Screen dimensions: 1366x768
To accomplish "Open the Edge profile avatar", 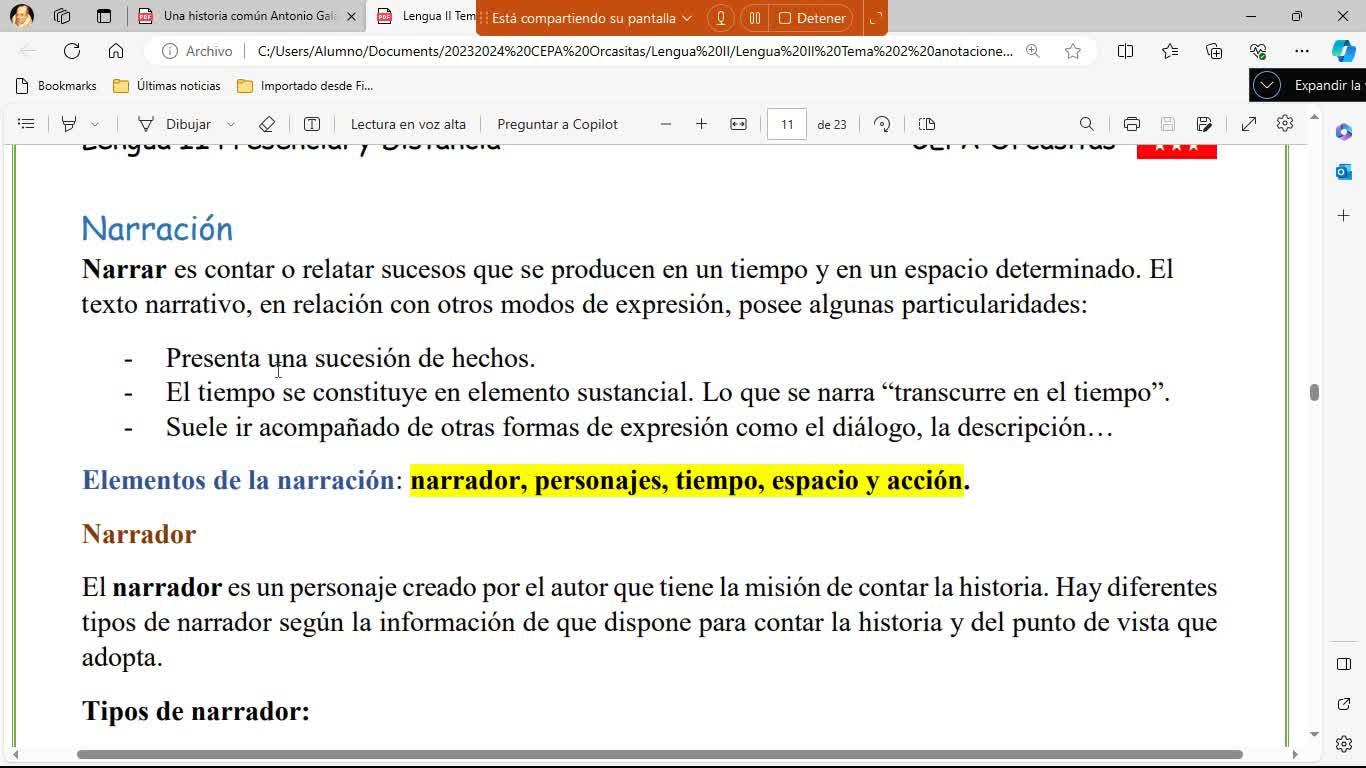I will click(22, 16).
